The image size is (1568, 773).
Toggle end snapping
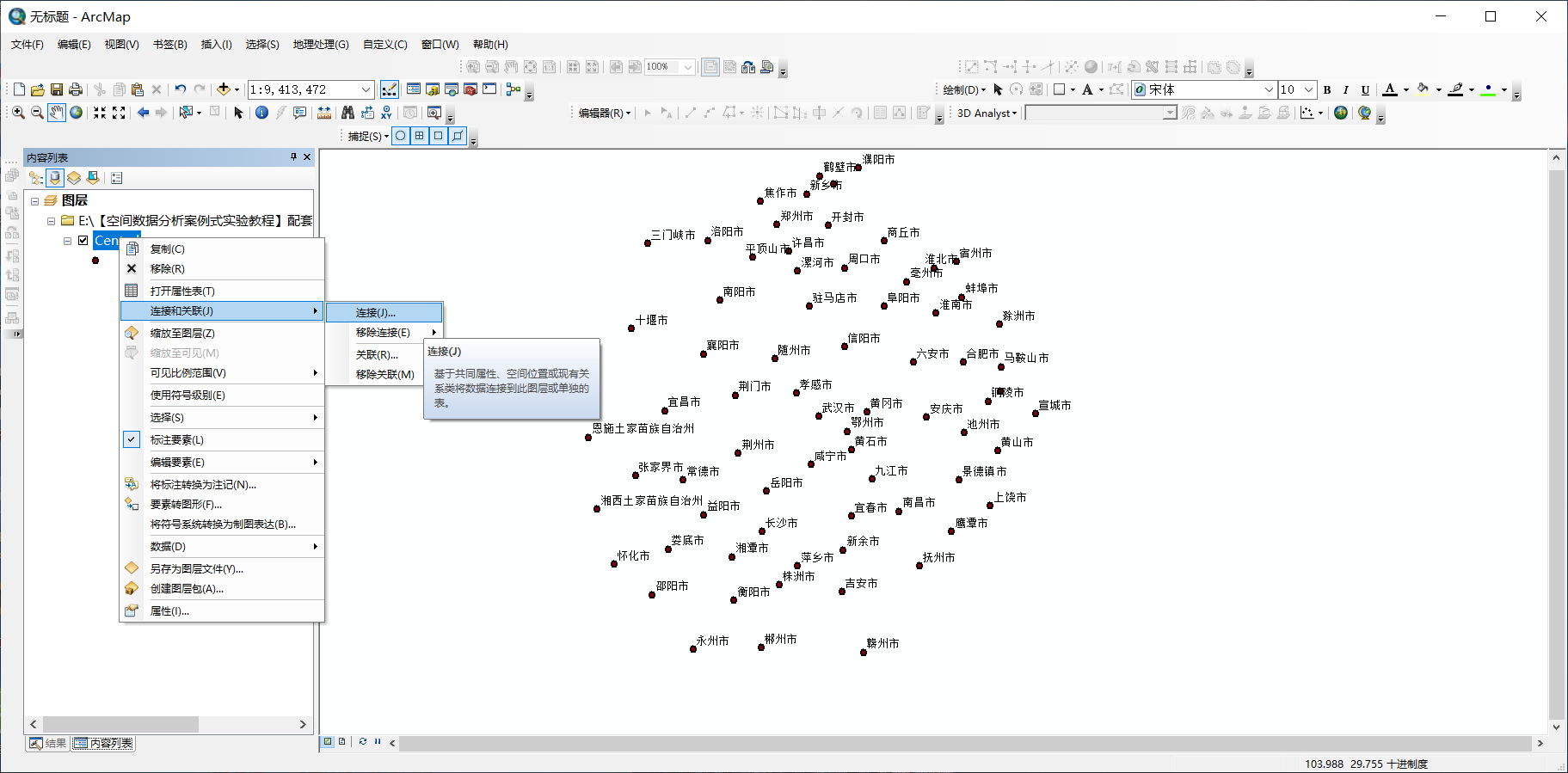coord(419,136)
